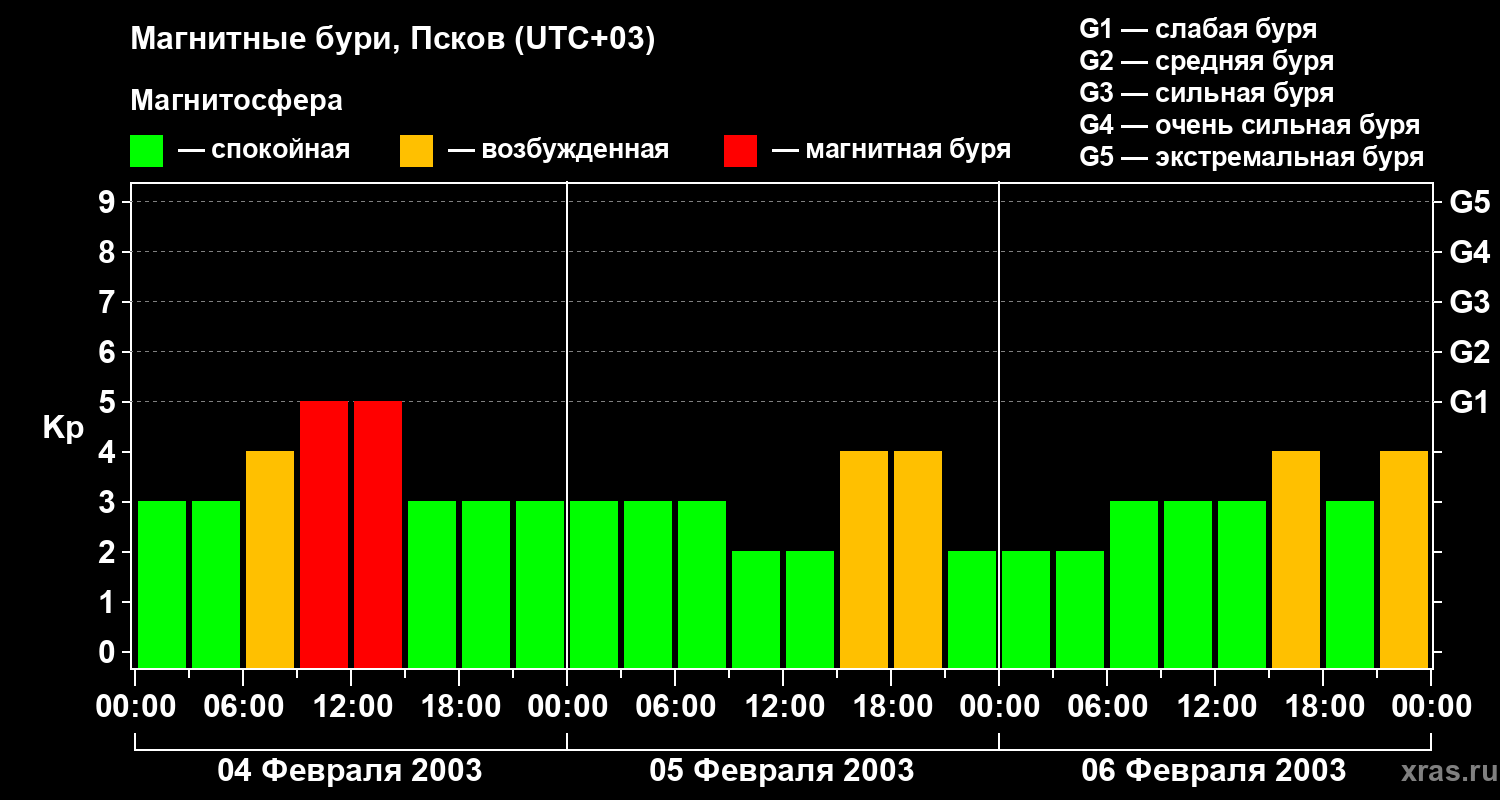Viewport: 1500px width, 800px height.
Task: Click the red 'магнитная буря' legend swatch
Action: (x=740, y=151)
